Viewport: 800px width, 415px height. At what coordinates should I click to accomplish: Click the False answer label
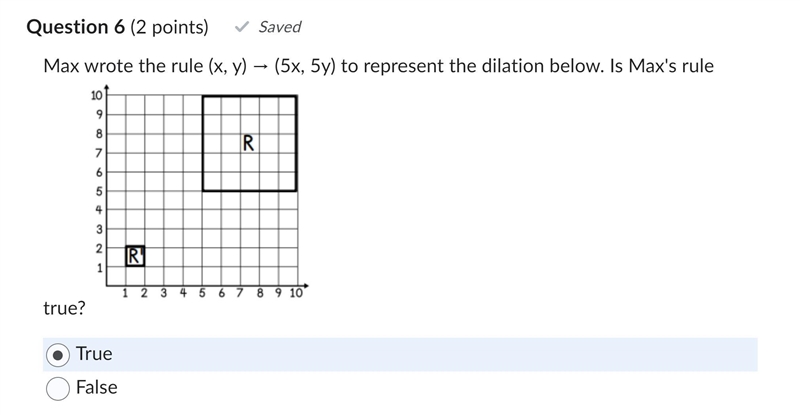pyautogui.click(x=96, y=387)
